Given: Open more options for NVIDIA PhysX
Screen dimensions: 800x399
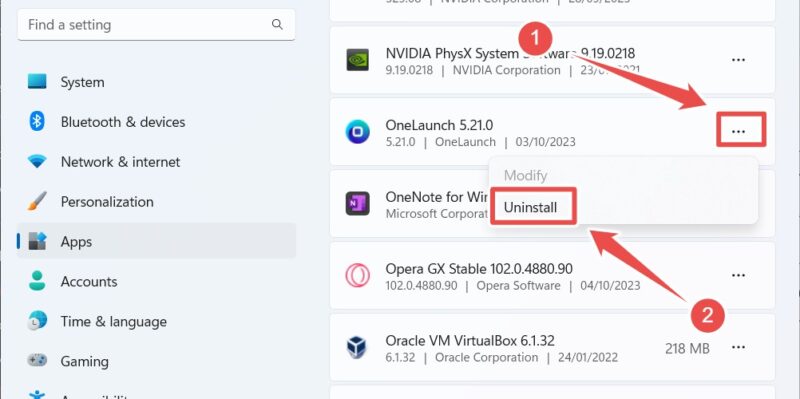Looking at the screenshot, I should [x=738, y=60].
